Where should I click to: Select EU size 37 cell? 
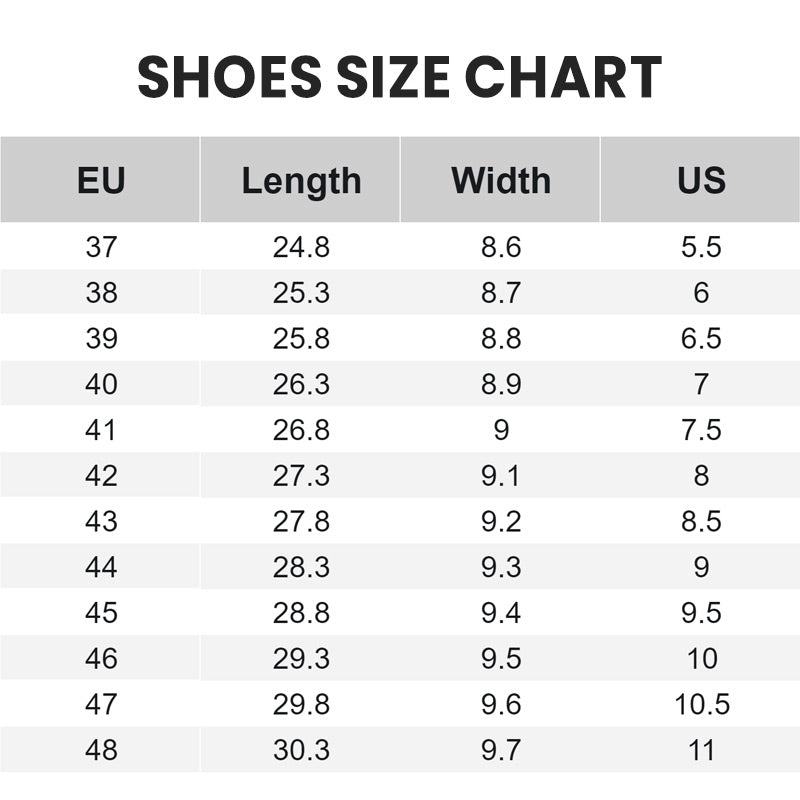point(101,247)
